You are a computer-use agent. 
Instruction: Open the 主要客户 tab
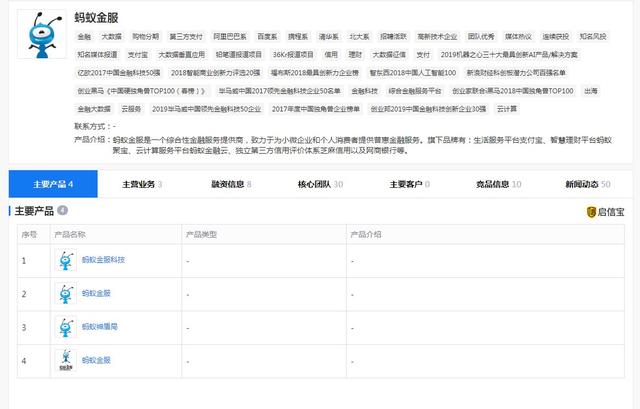click(409, 184)
